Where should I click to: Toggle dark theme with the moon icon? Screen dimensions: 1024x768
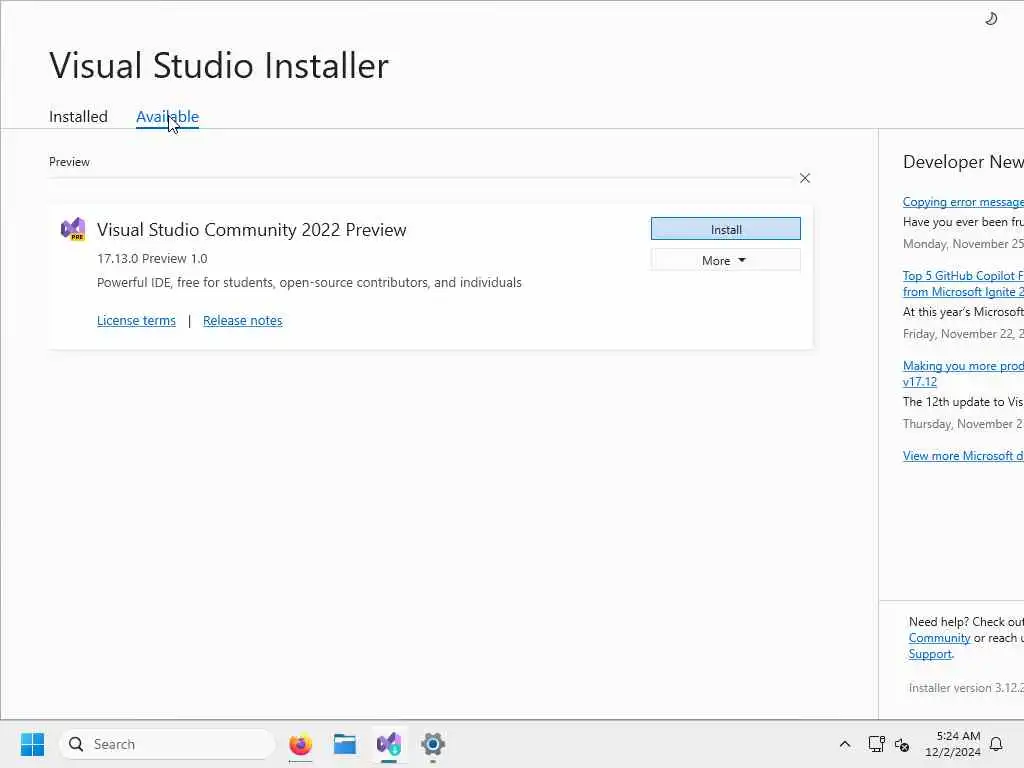(x=991, y=19)
